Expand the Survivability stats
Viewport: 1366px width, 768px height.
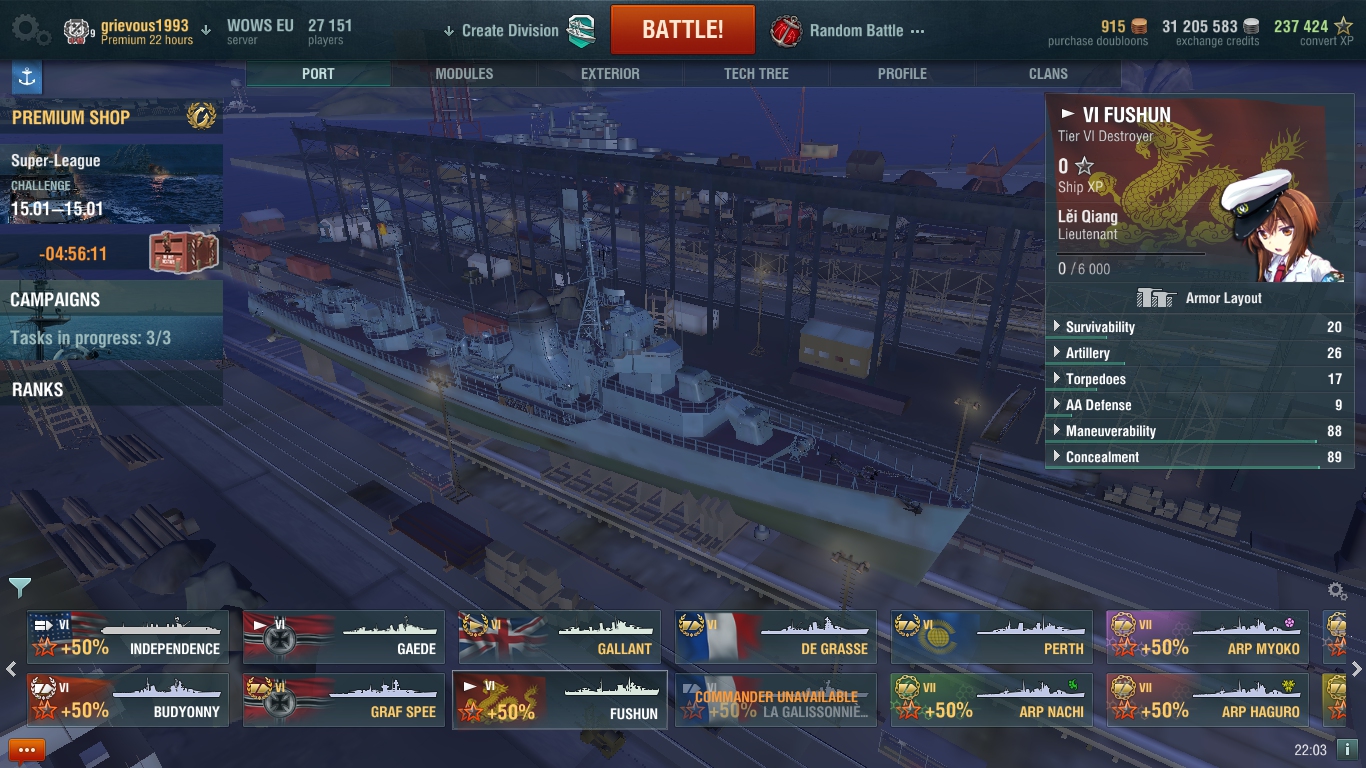click(x=1197, y=327)
